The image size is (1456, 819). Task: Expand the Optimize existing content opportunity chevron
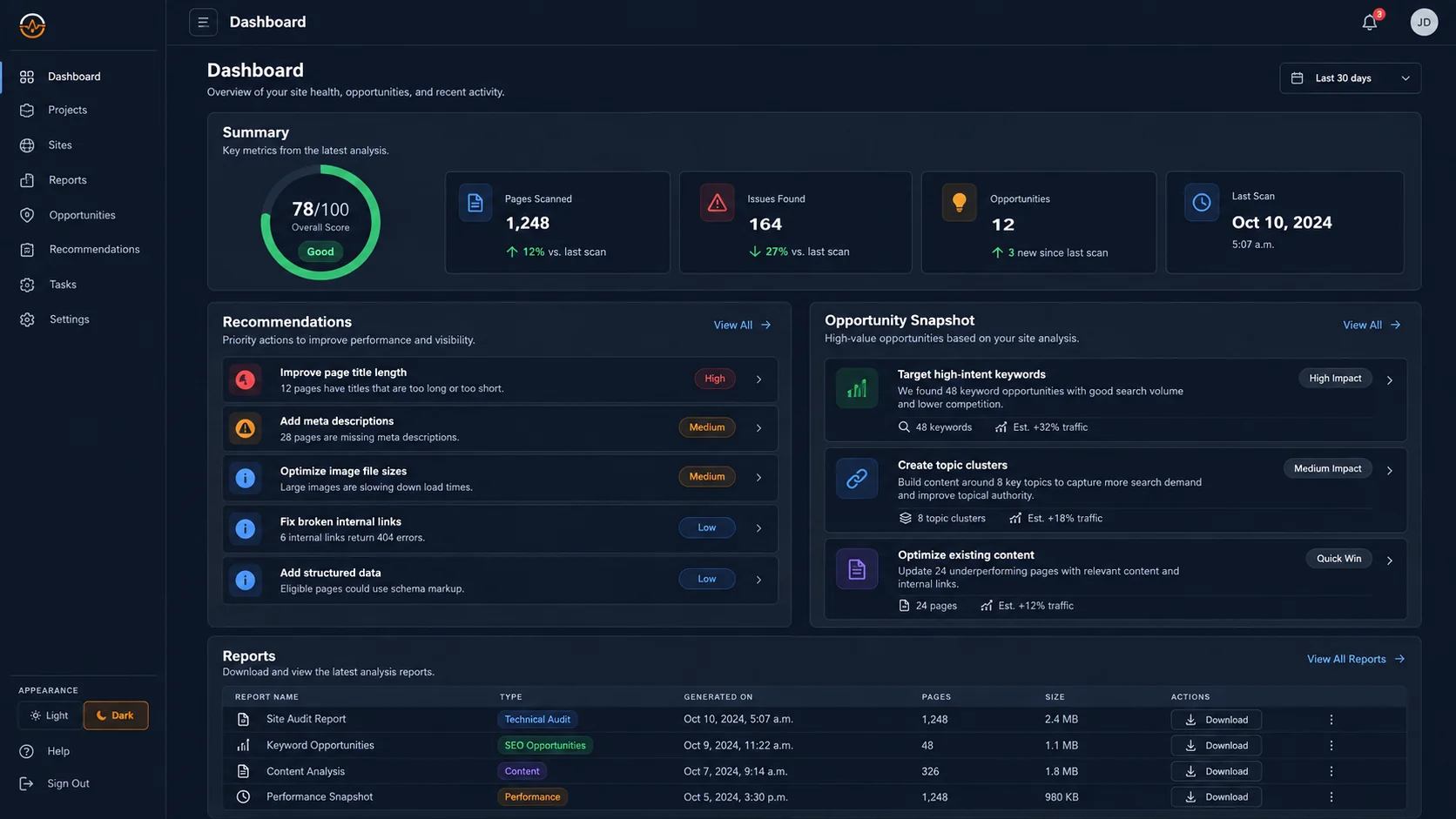coord(1389,561)
